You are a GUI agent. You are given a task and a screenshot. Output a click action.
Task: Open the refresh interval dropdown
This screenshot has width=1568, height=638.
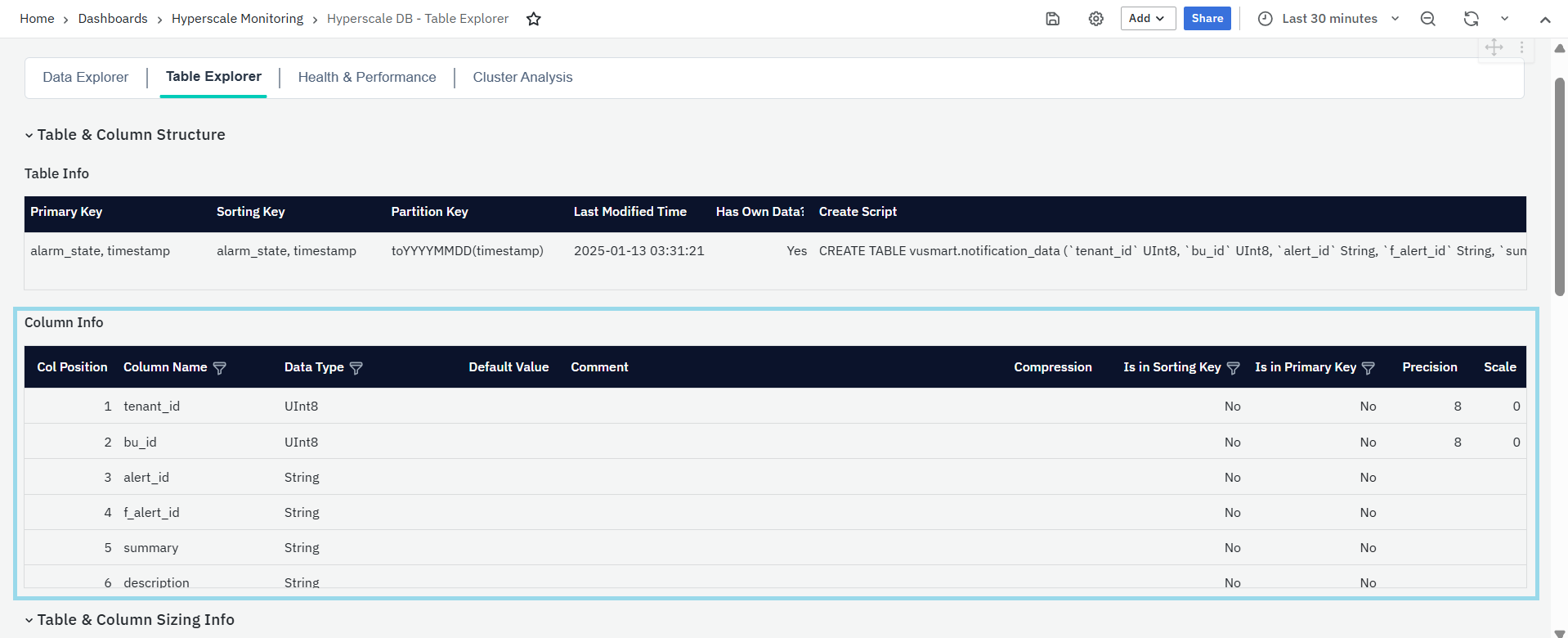[x=1504, y=19]
